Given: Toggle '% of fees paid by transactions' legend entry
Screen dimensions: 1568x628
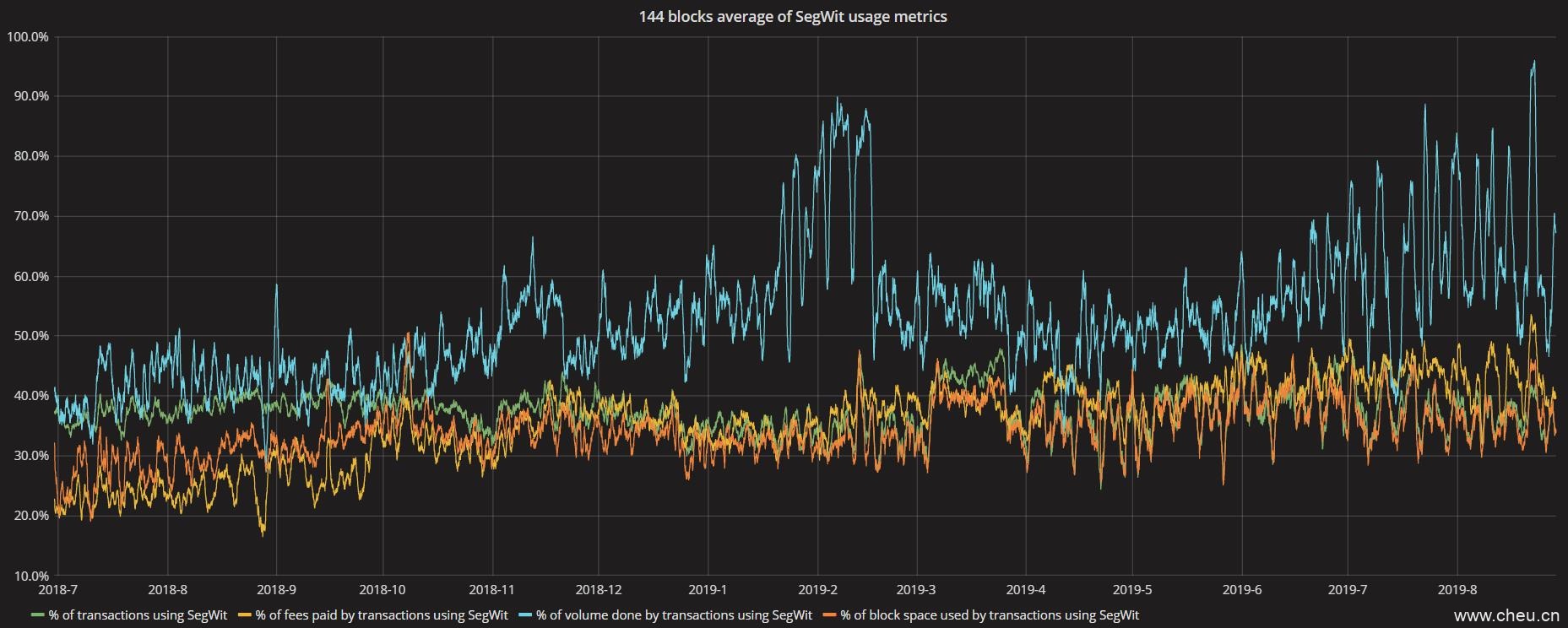Looking at the screenshot, I should [382, 615].
